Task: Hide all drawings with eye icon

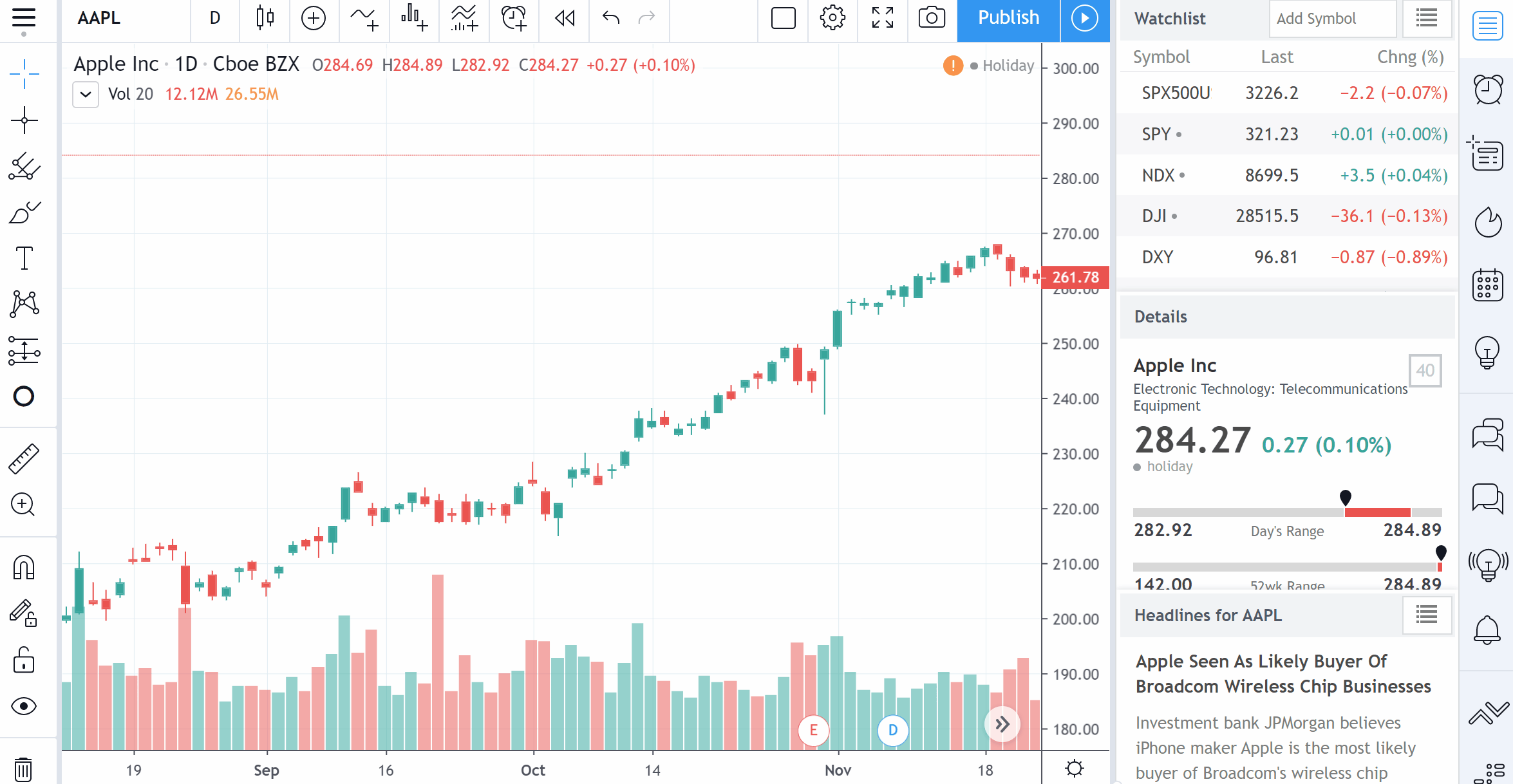Action: click(x=24, y=706)
